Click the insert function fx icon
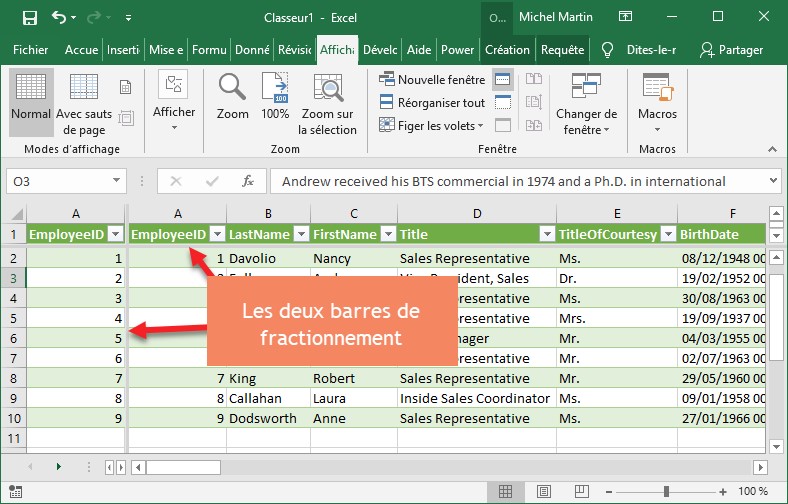This screenshot has width=788, height=504. pos(248,181)
